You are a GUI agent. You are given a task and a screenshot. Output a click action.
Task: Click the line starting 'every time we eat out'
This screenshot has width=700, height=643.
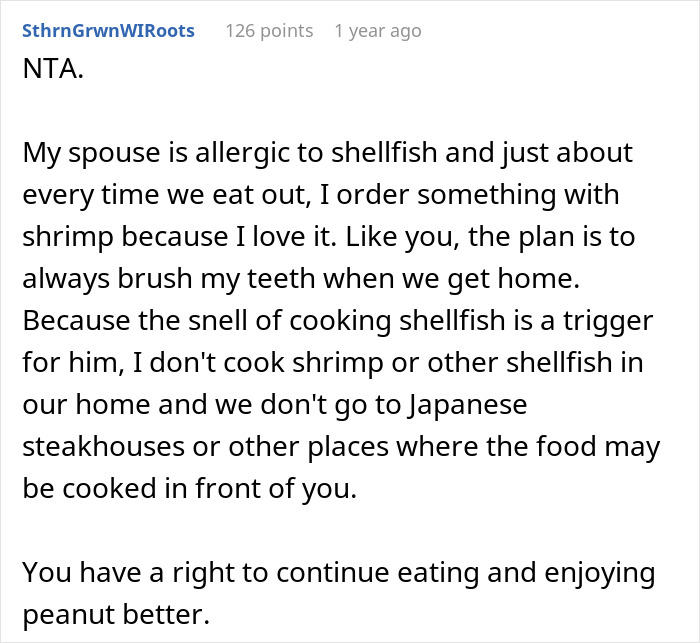tap(321, 195)
